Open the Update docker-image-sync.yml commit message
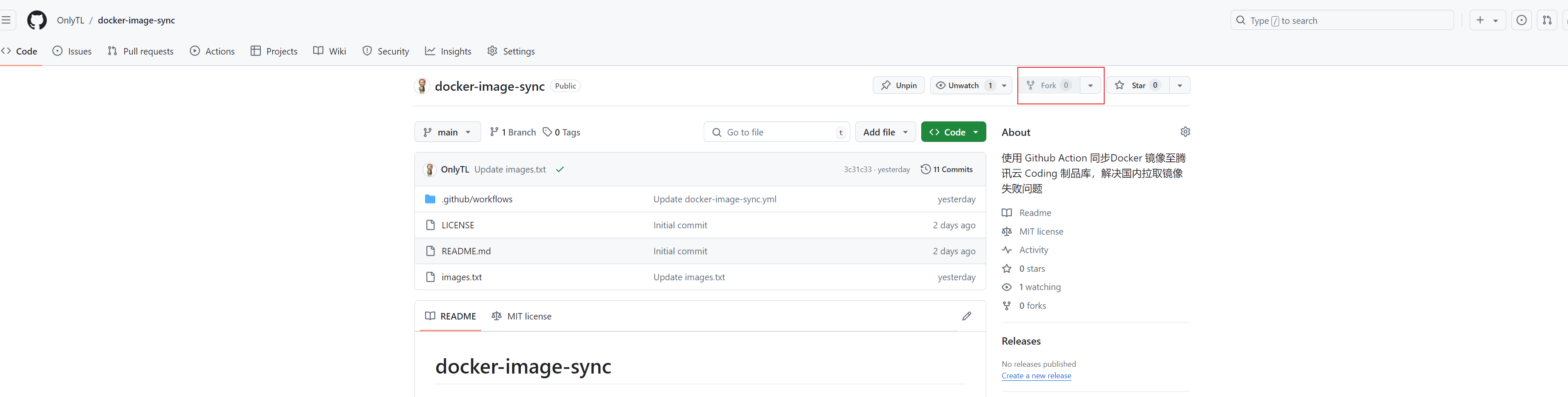This screenshot has width=1568, height=397. coord(714,199)
